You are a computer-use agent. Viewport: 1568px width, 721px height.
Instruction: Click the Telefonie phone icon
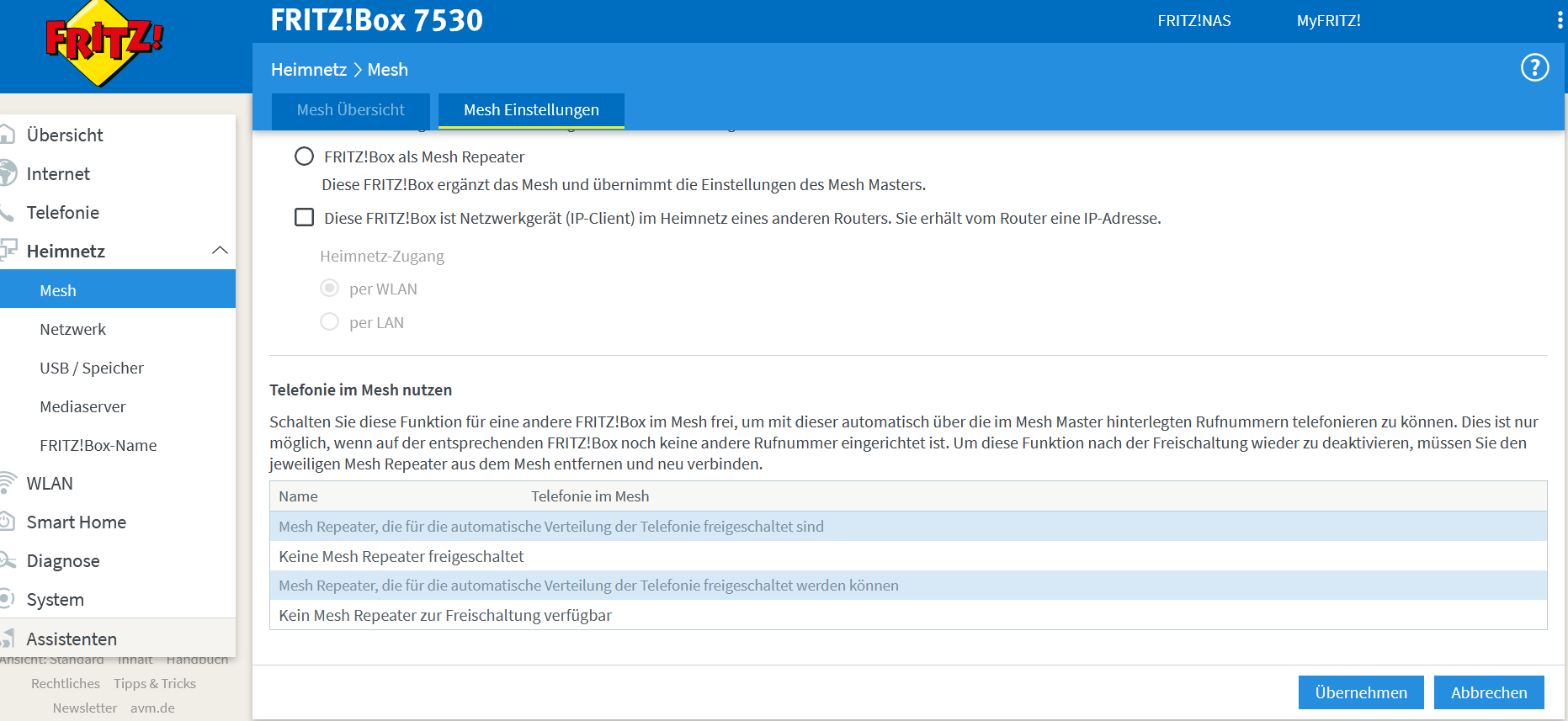(x=7, y=212)
